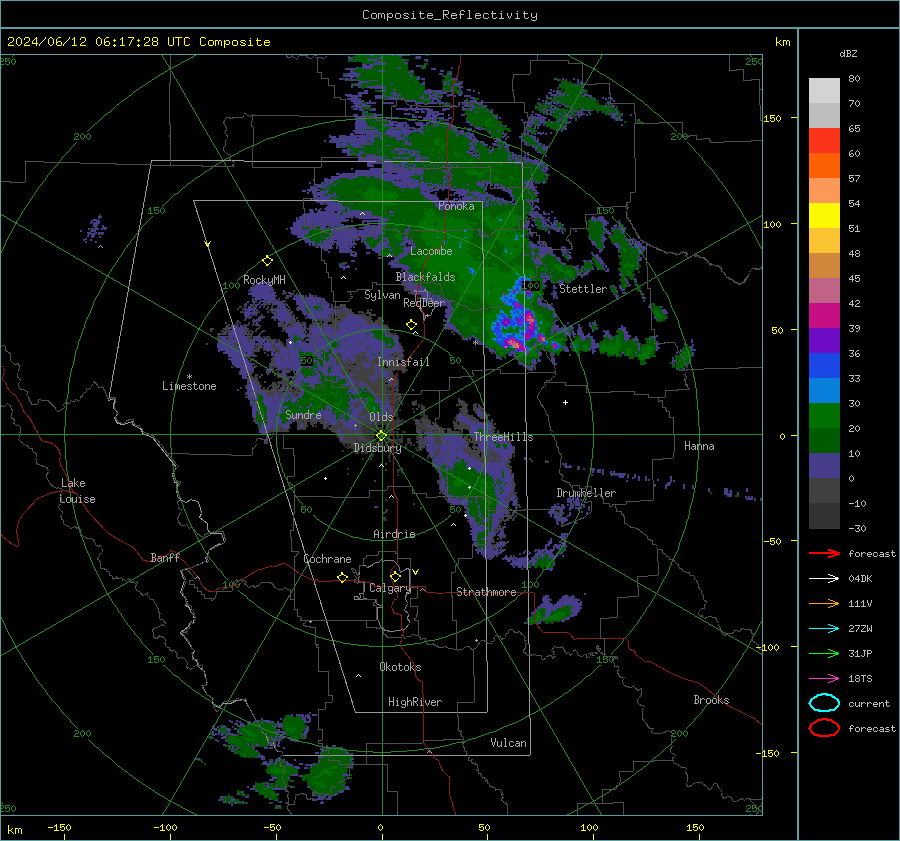
Task: Click the -100 tick on right axis
Action: click(x=767, y=647)
